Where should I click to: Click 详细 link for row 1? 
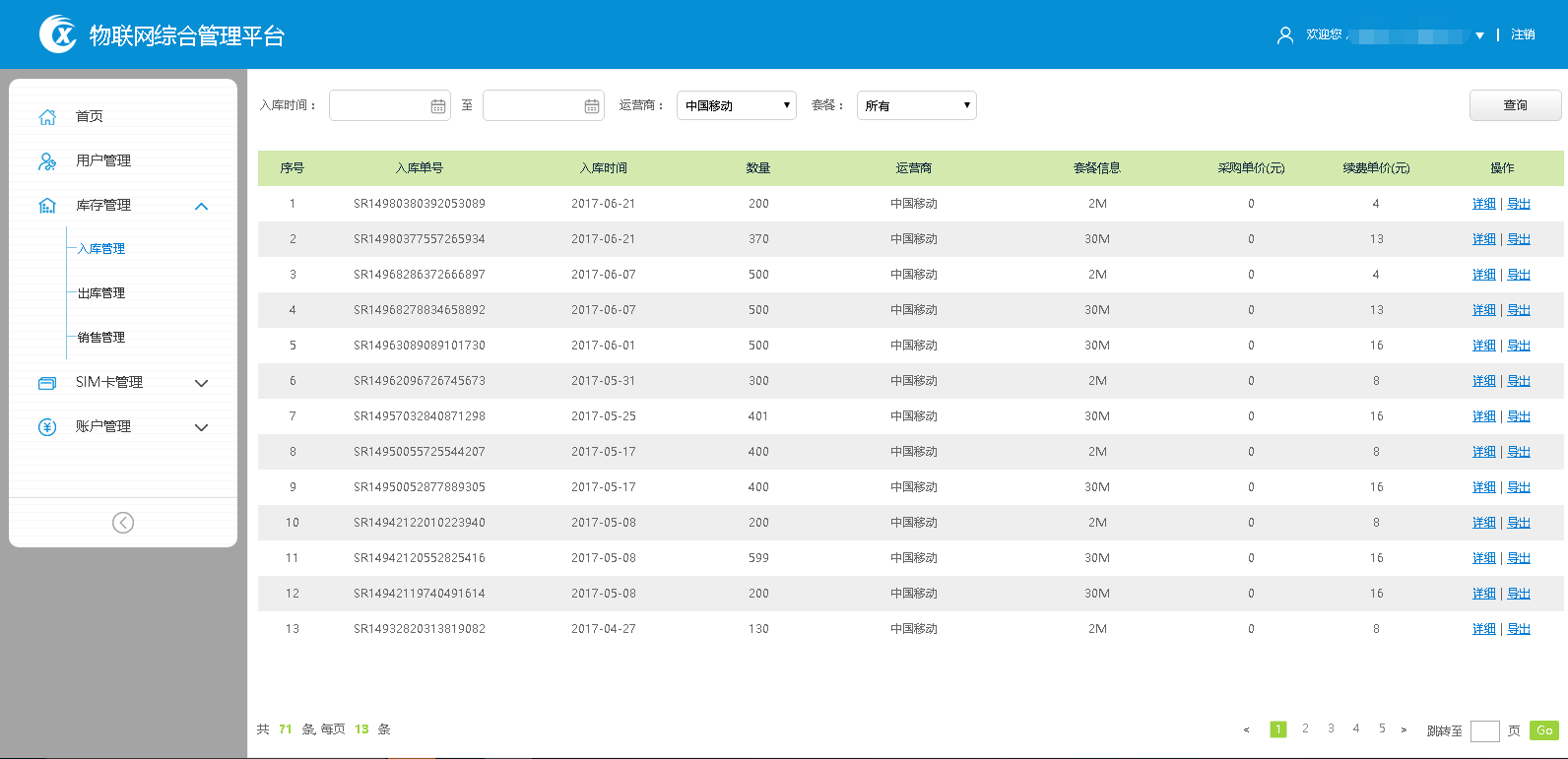(1483, 204)
